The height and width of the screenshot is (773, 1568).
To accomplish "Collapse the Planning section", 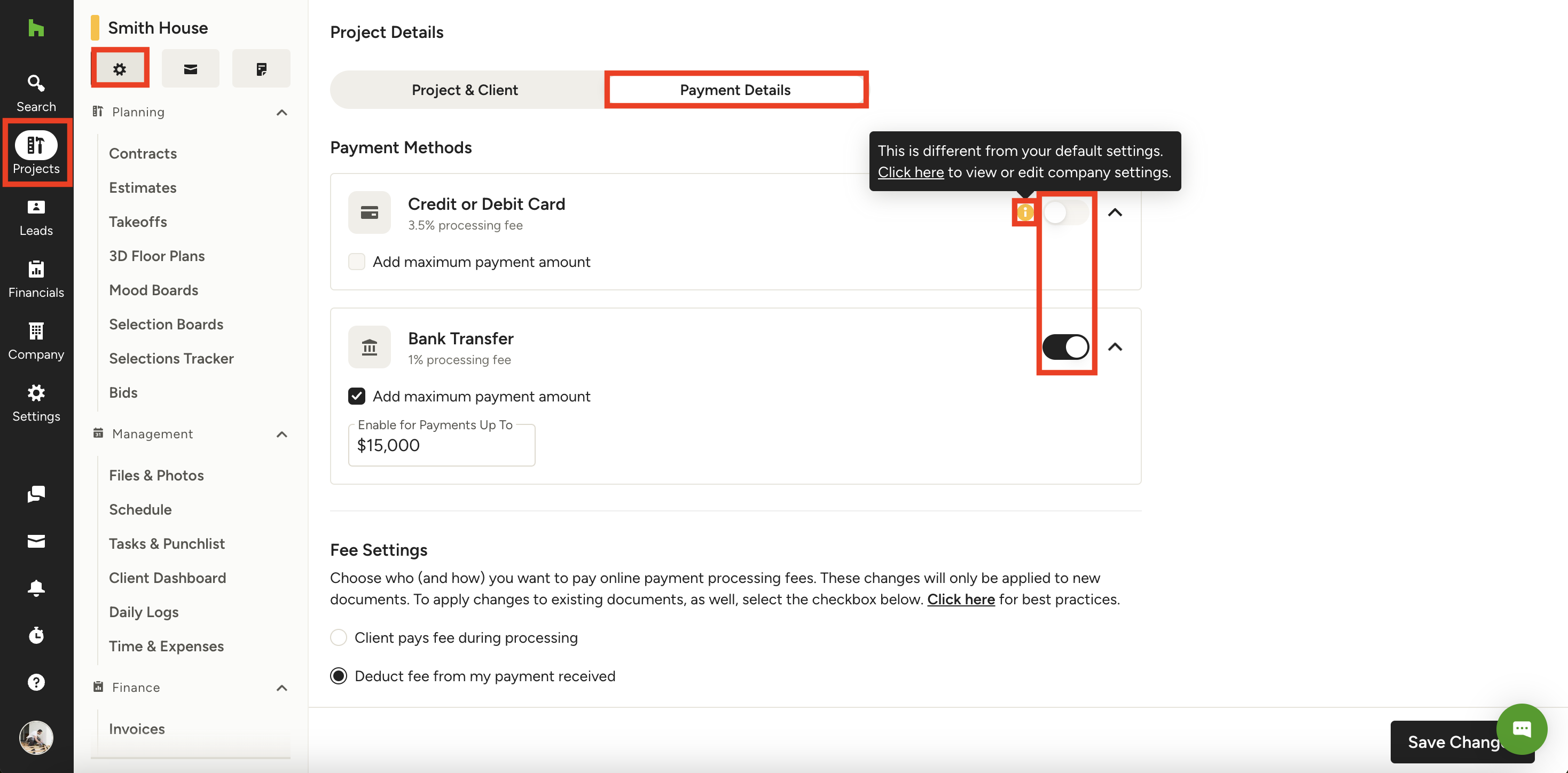I will click(282, 112).
